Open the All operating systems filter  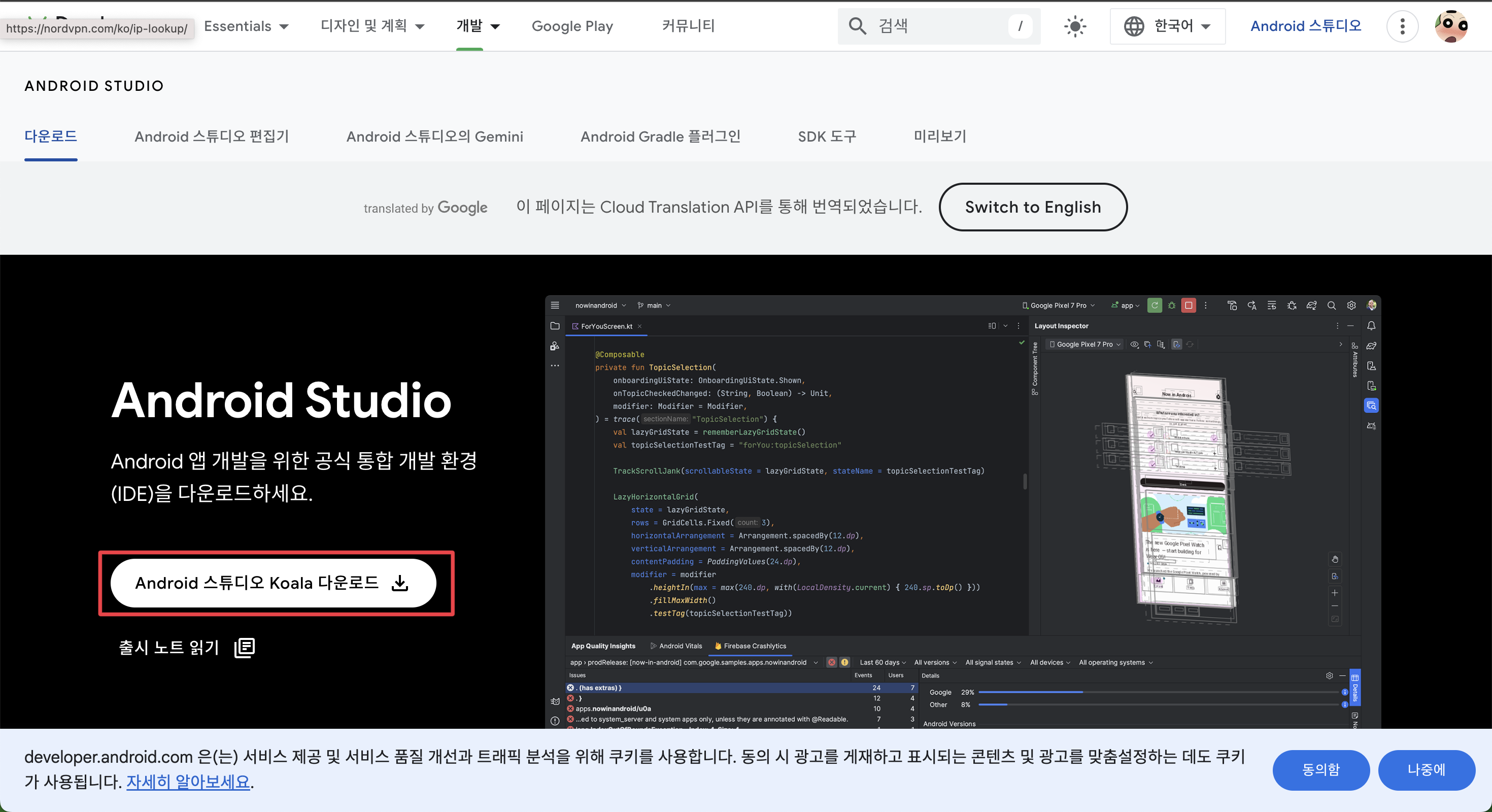tap(1115, 662)
